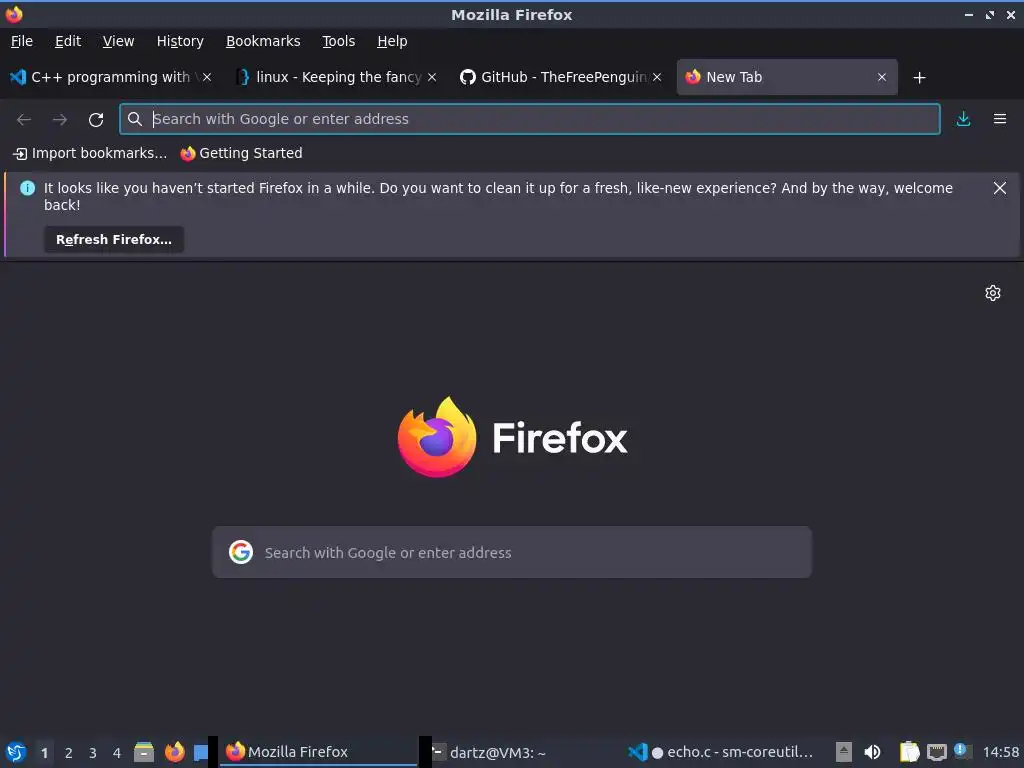This screenshot has width=1024, height=768.
Task: Click the blue info icon in notification
Action: tap(27, 188)
